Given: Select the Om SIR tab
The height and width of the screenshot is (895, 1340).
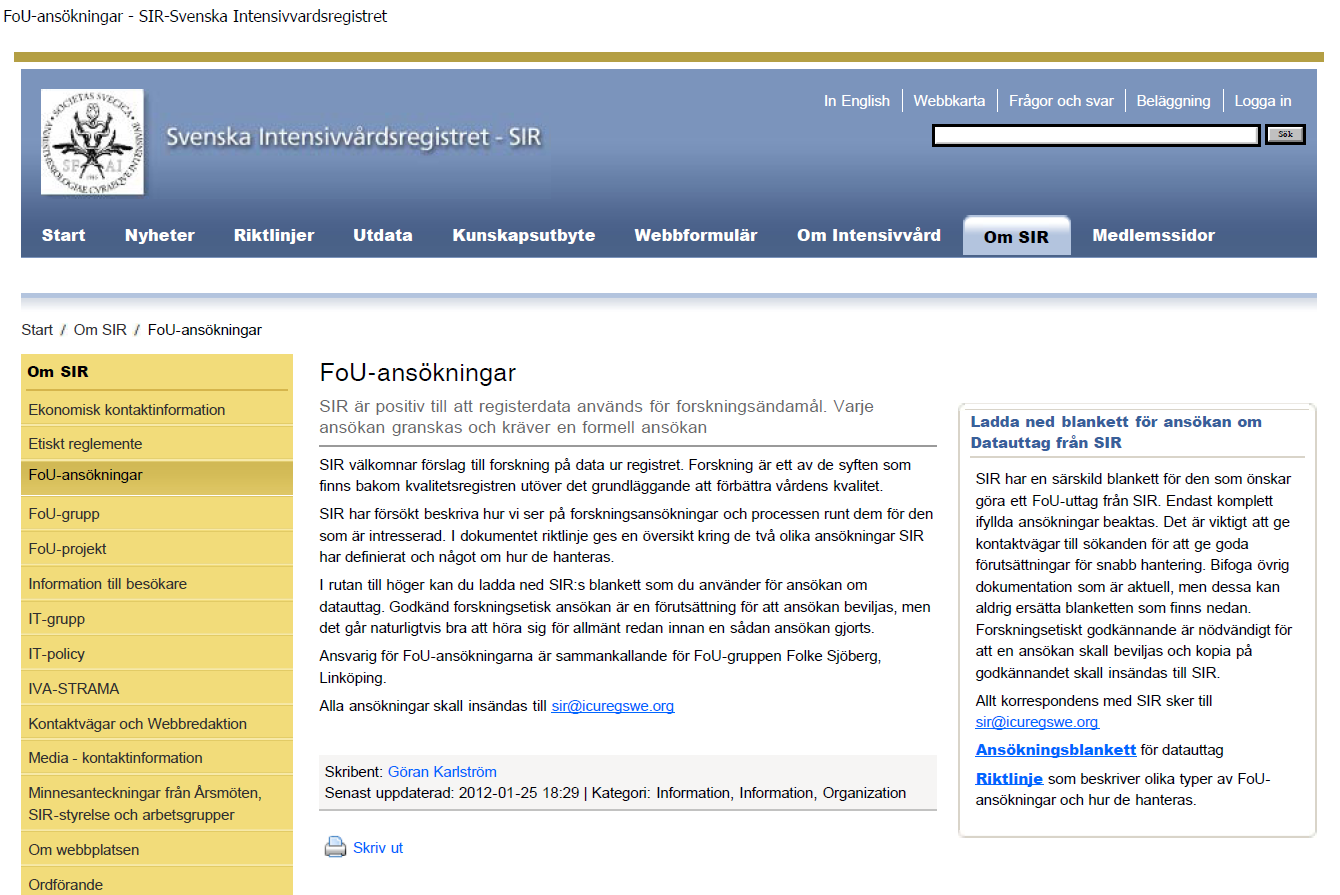Looking at the screenshot, I should [x=1016, y=237].
